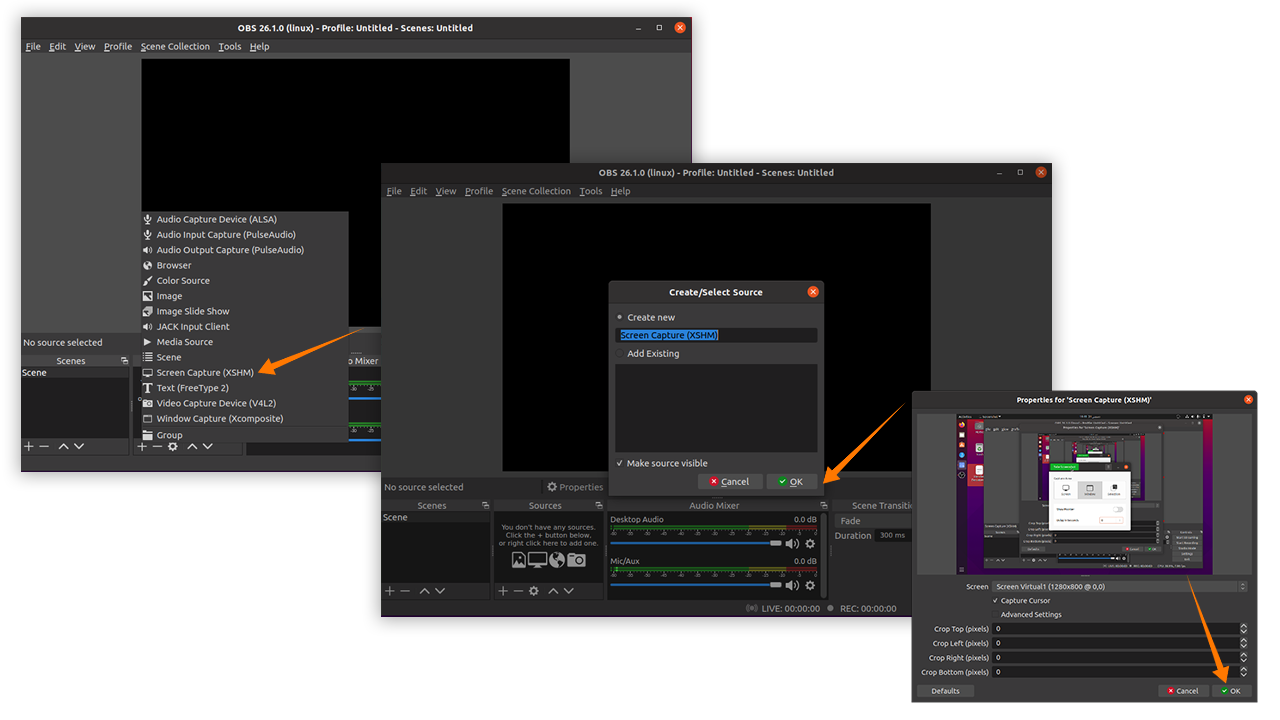Add a scene with plus in back window
Screen dimensions: 1280x720
click(x=29, y=446)
